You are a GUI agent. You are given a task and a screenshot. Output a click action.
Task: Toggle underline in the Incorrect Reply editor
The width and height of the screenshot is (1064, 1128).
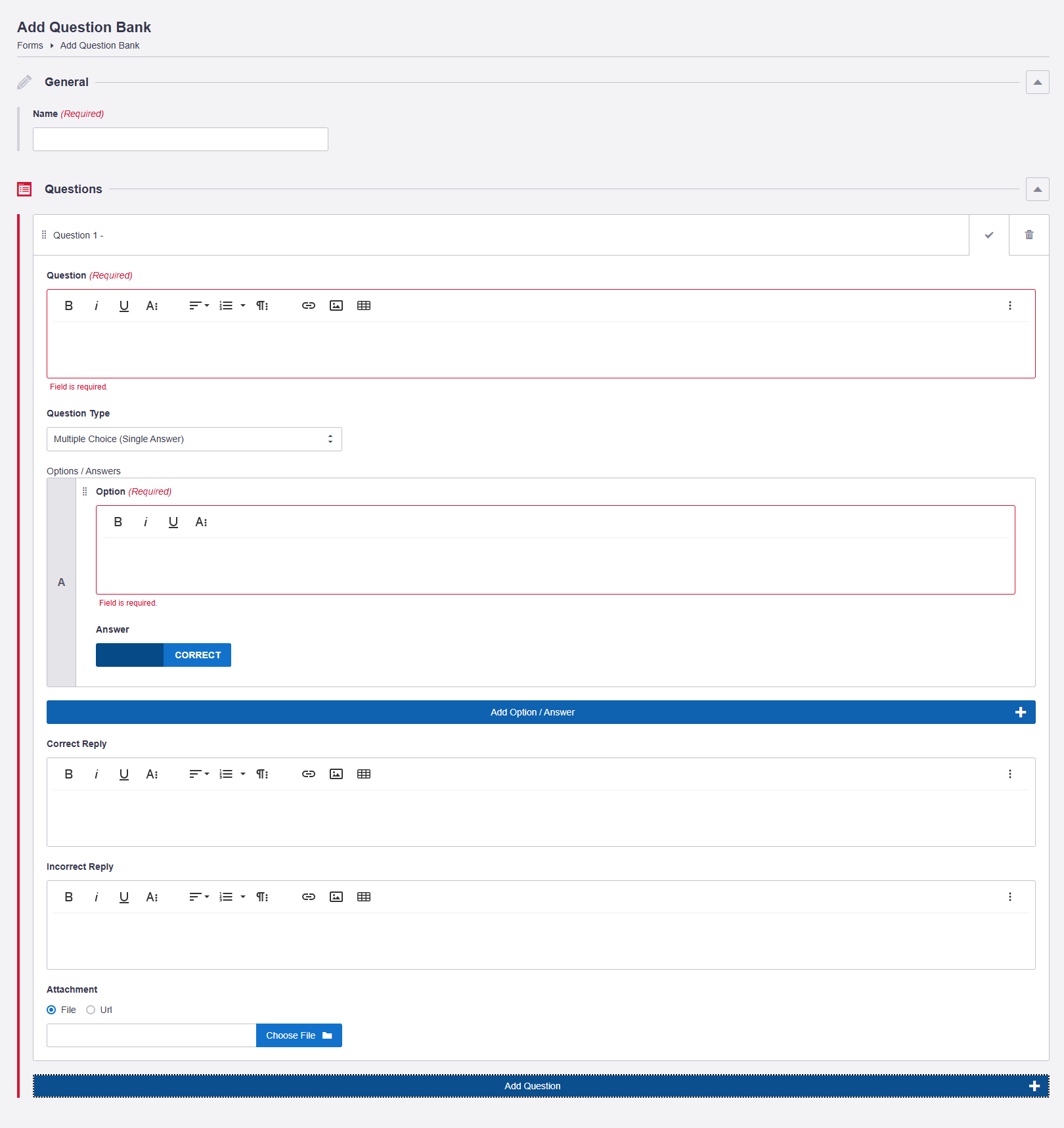pyautogui.click(x=124, y=897)
